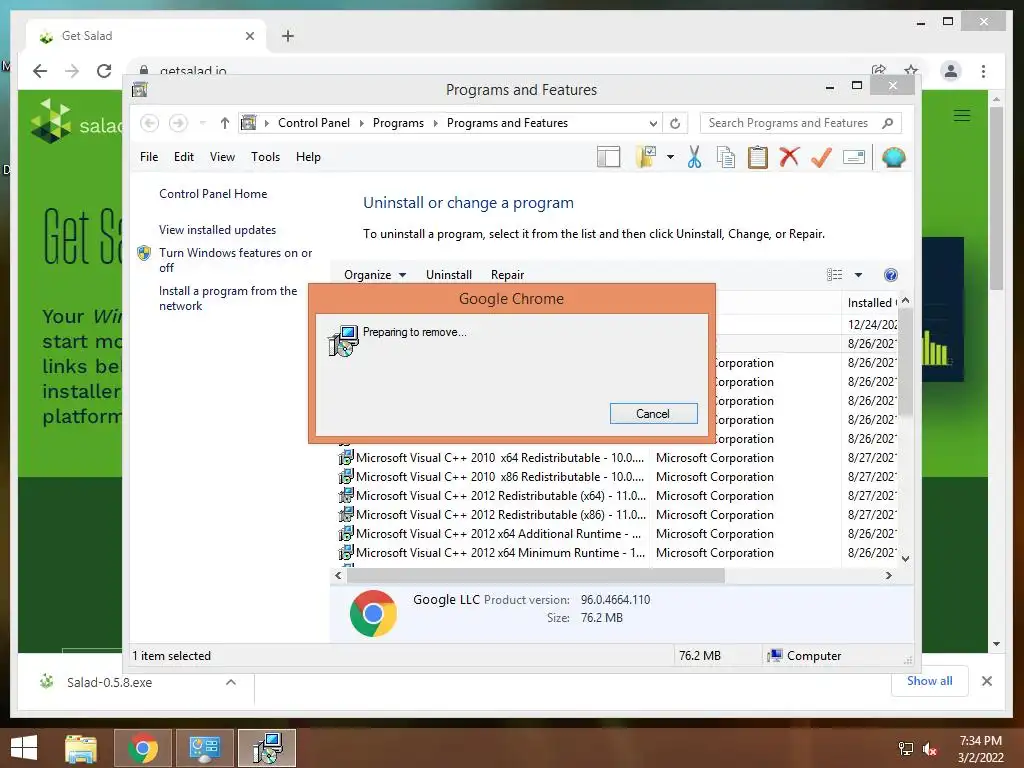
Task: Close the Chrome downloads bar
Action: pyautogui.click(x=987, y=681)
